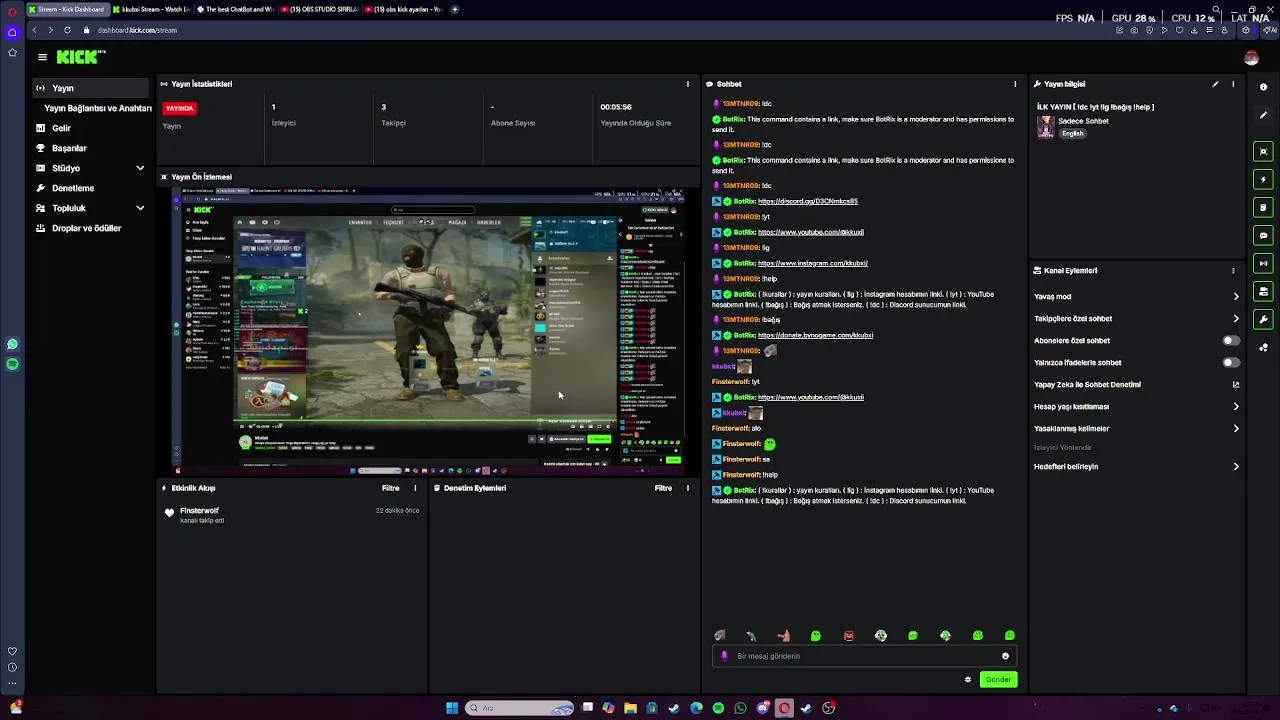
Task: Open WhatsApp from the taskbar
Action: point(740,708)
